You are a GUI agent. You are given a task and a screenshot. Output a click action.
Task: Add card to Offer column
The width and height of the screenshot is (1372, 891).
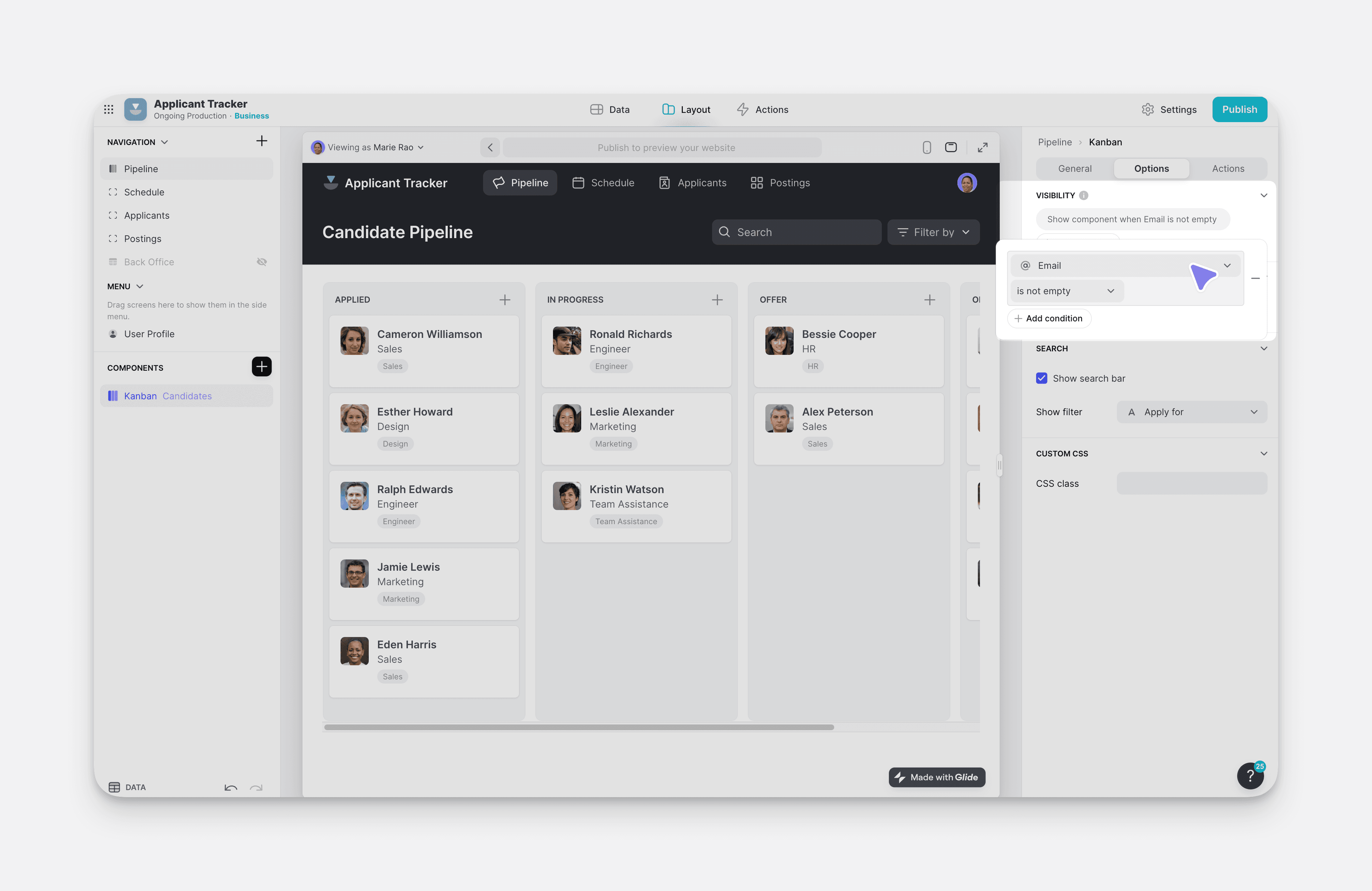tap(930, 300)
